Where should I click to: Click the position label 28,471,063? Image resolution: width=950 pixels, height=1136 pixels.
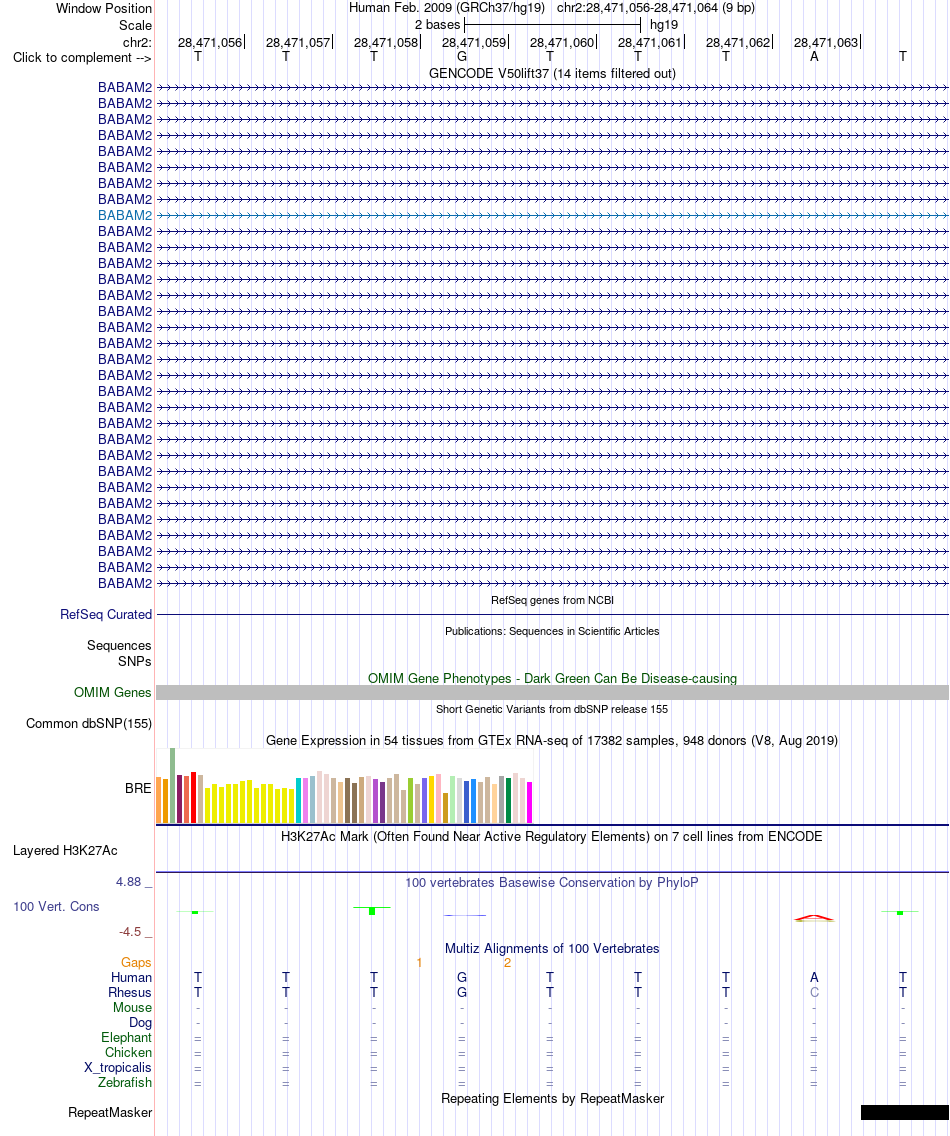click(826, 42)
